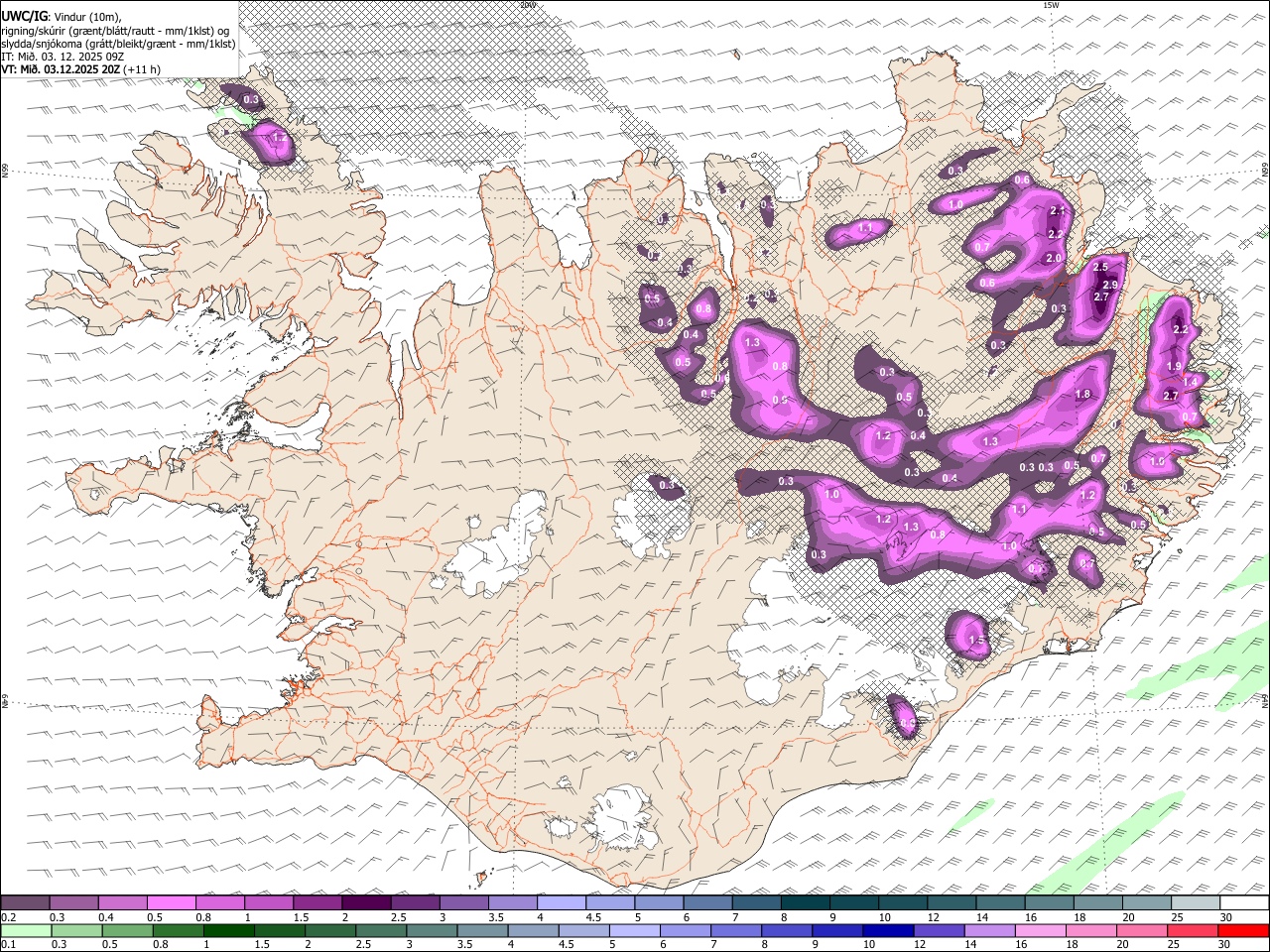Click the red-pink 25–30 rain legend swatch
Image resolution: width=1270 pixels, height=952 pixels.
tap(1192, 930)
